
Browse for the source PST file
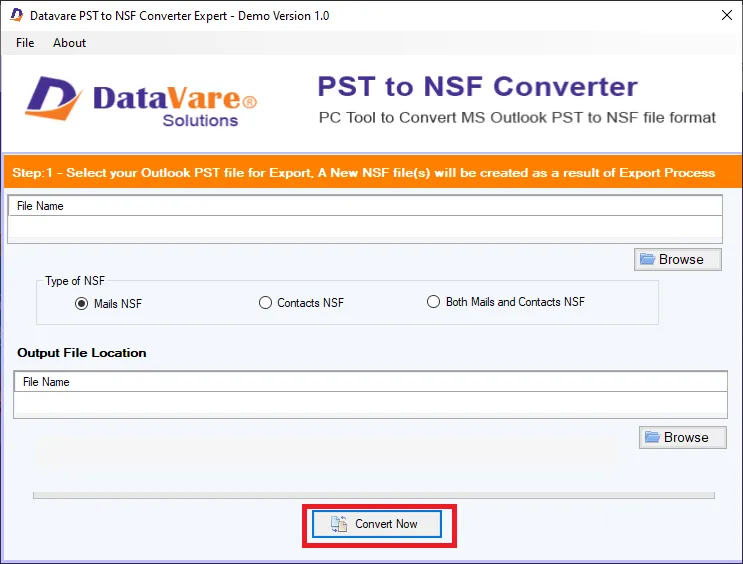pos(678,259)
